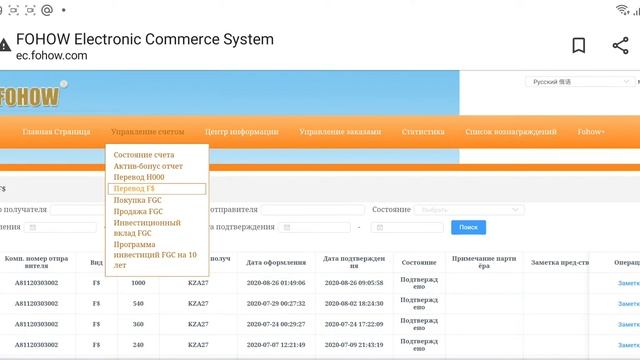Bookmark the page with the bookmark icon
This screenshot has width=640, height=360.
click(x=578, y=45)
